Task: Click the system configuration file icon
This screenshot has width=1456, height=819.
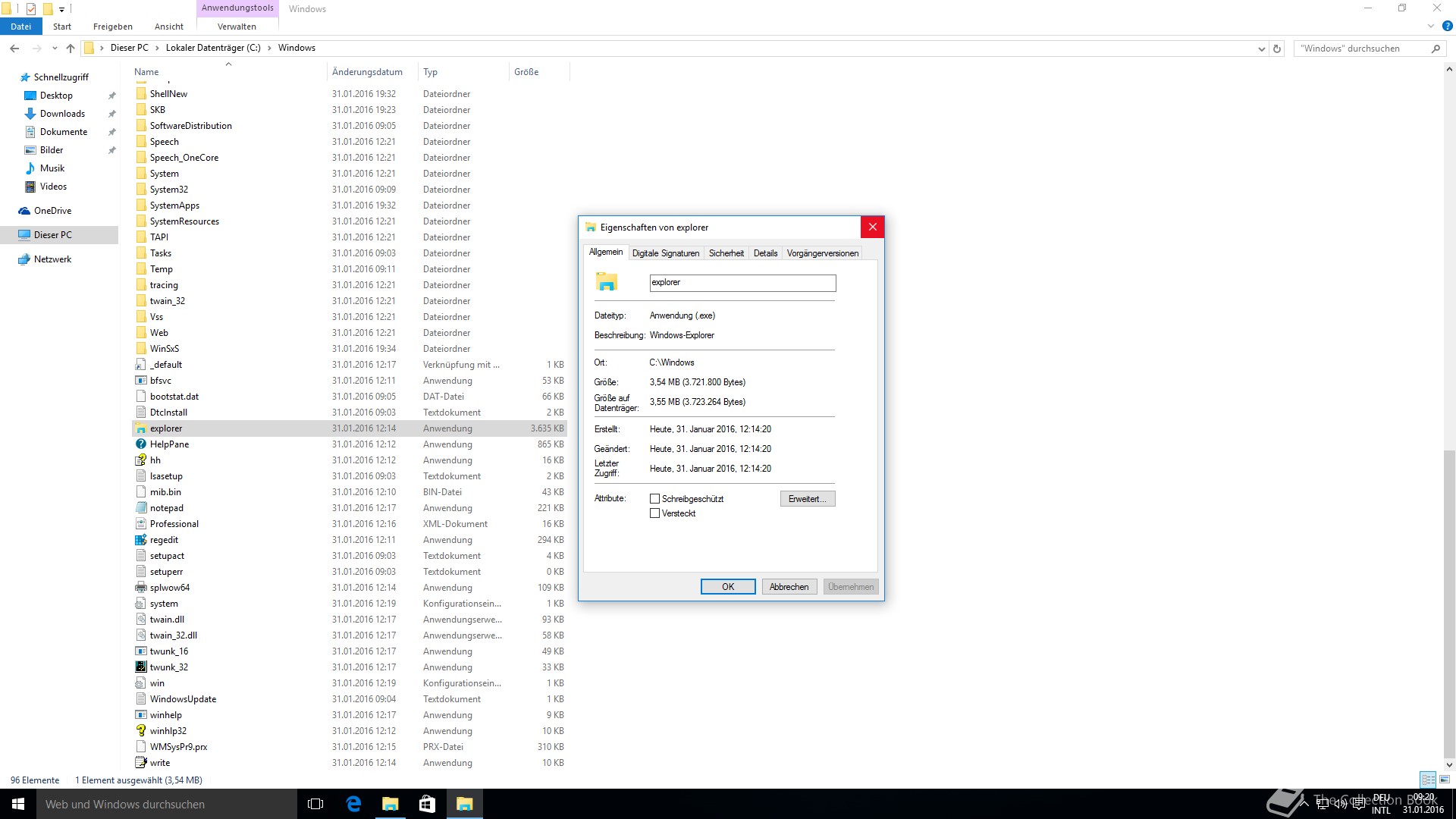Action: click(x=140, y=604)
